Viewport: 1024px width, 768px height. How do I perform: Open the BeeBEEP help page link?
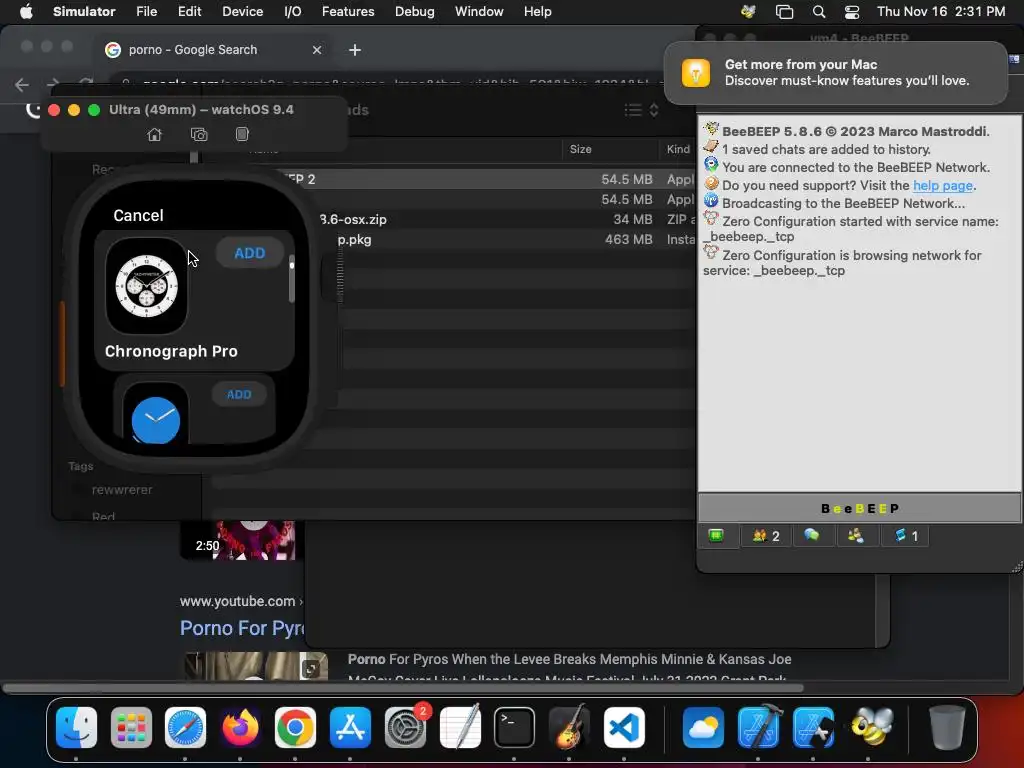(x=943, y=185)
